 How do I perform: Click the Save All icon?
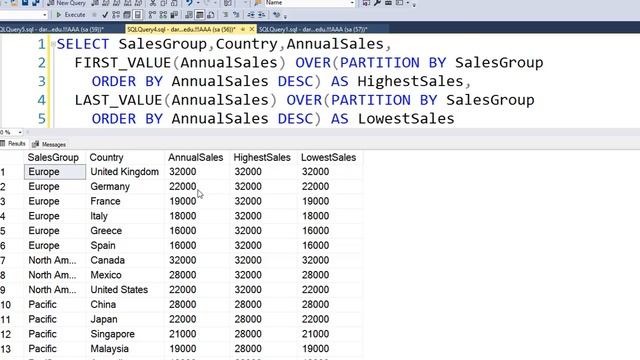[x=36, y=3]
